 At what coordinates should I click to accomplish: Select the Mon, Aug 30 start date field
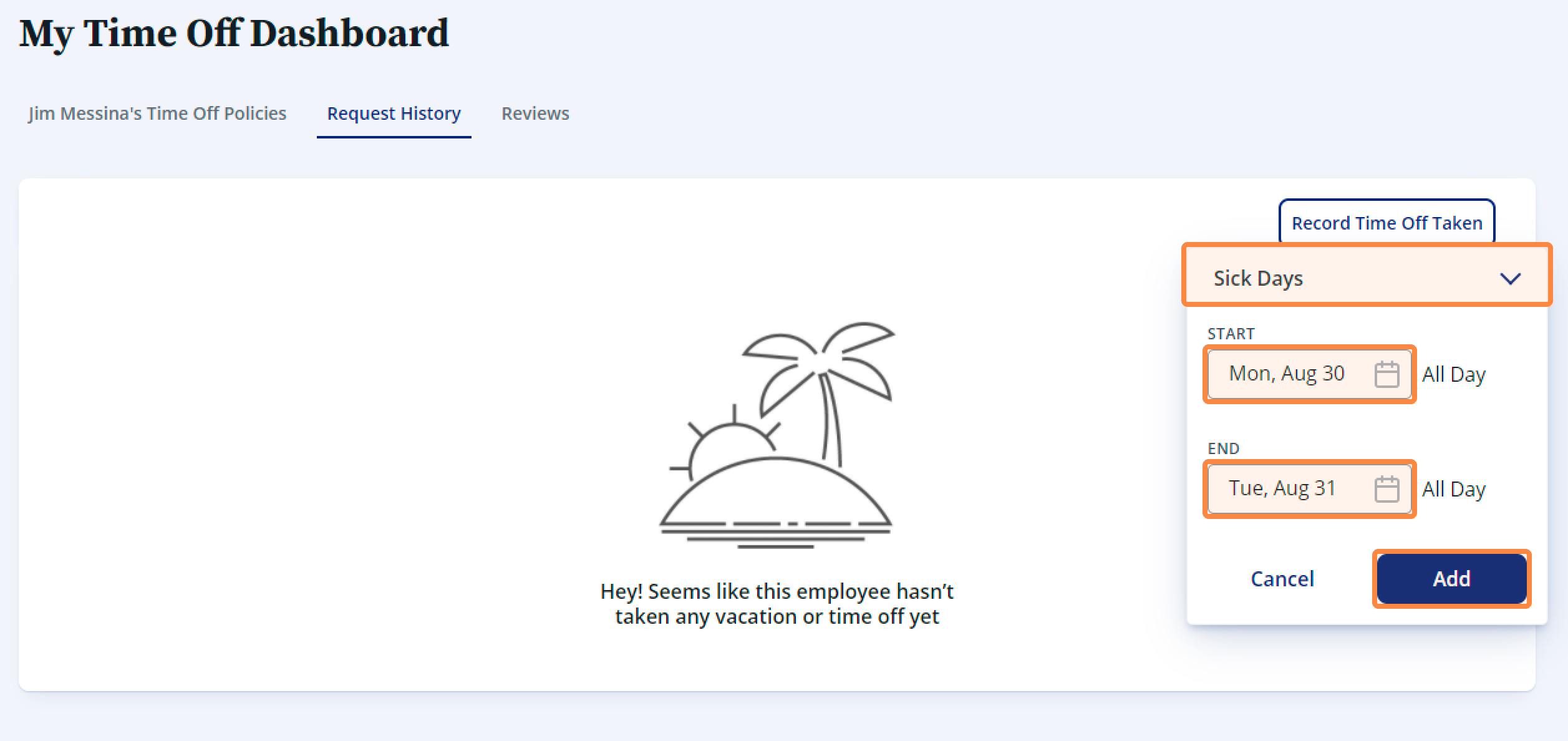(x=1309, y=374)
